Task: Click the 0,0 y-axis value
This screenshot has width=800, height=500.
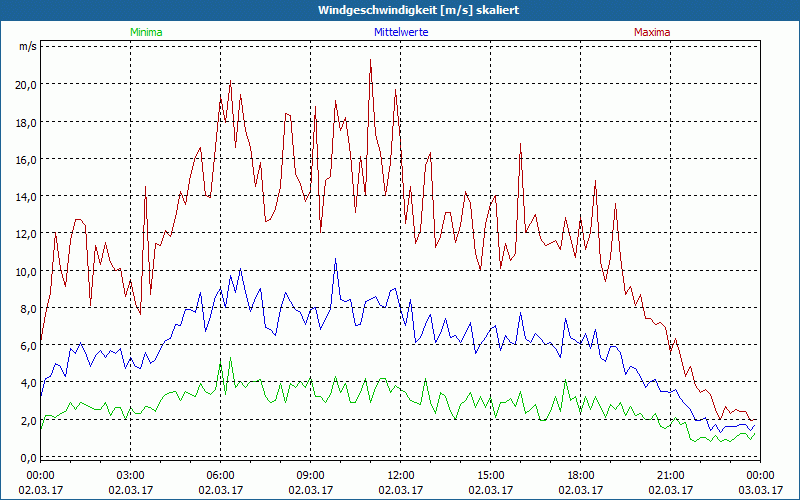Action: pyautogui.click(x=28, y=458)
